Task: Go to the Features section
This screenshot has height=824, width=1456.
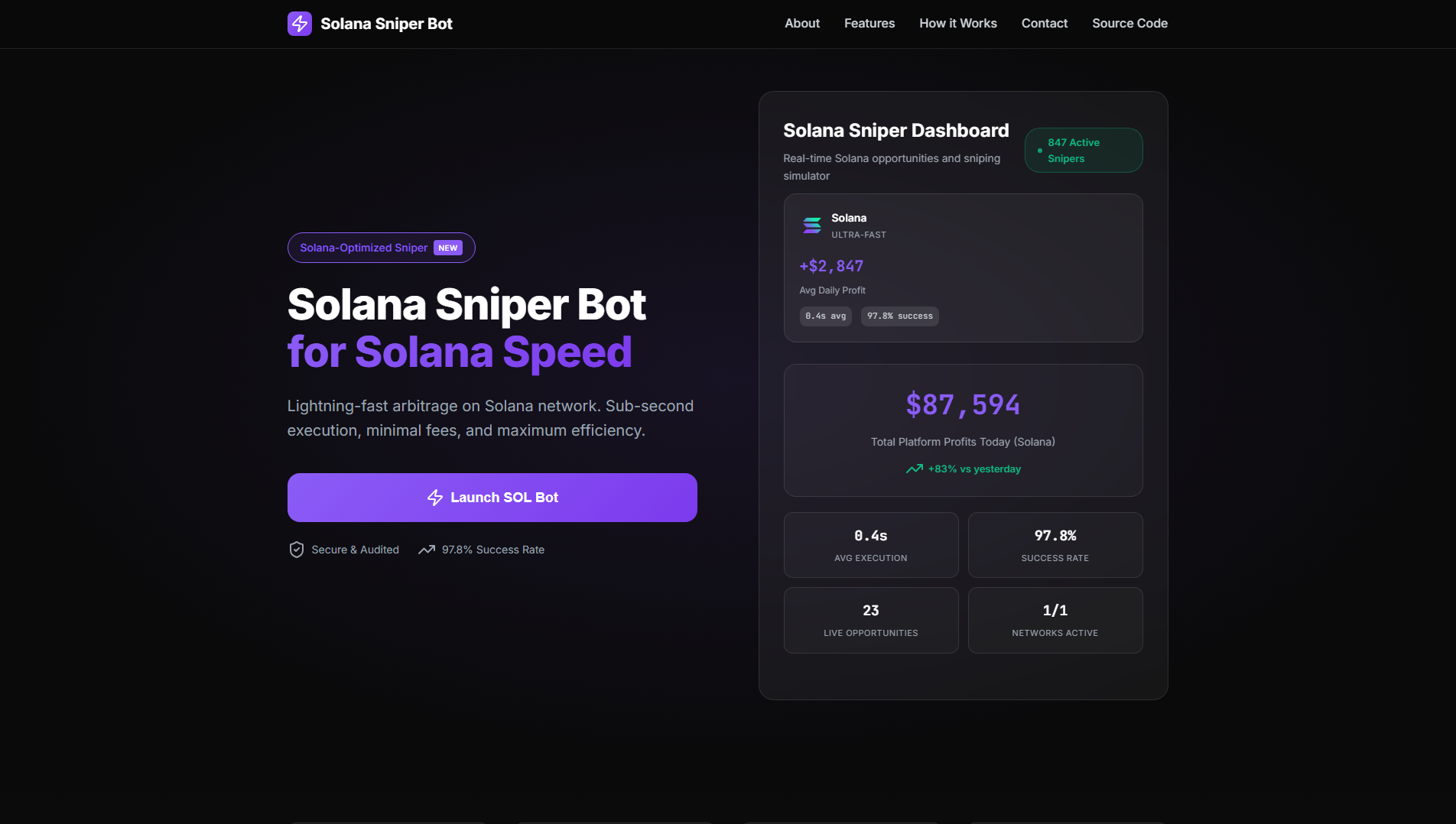Action: tap(869, 24)
